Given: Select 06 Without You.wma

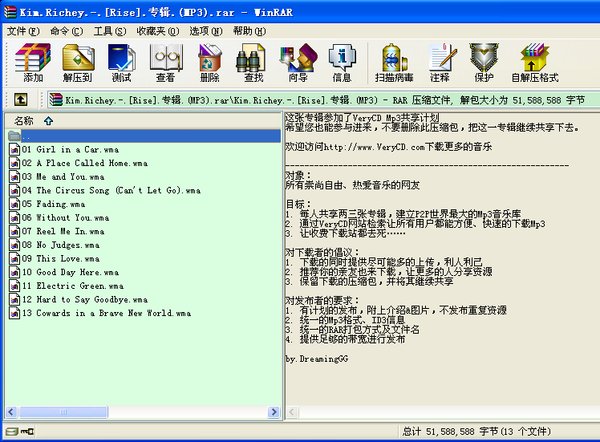Looking at the screenshot, I should tap(65, 218).
